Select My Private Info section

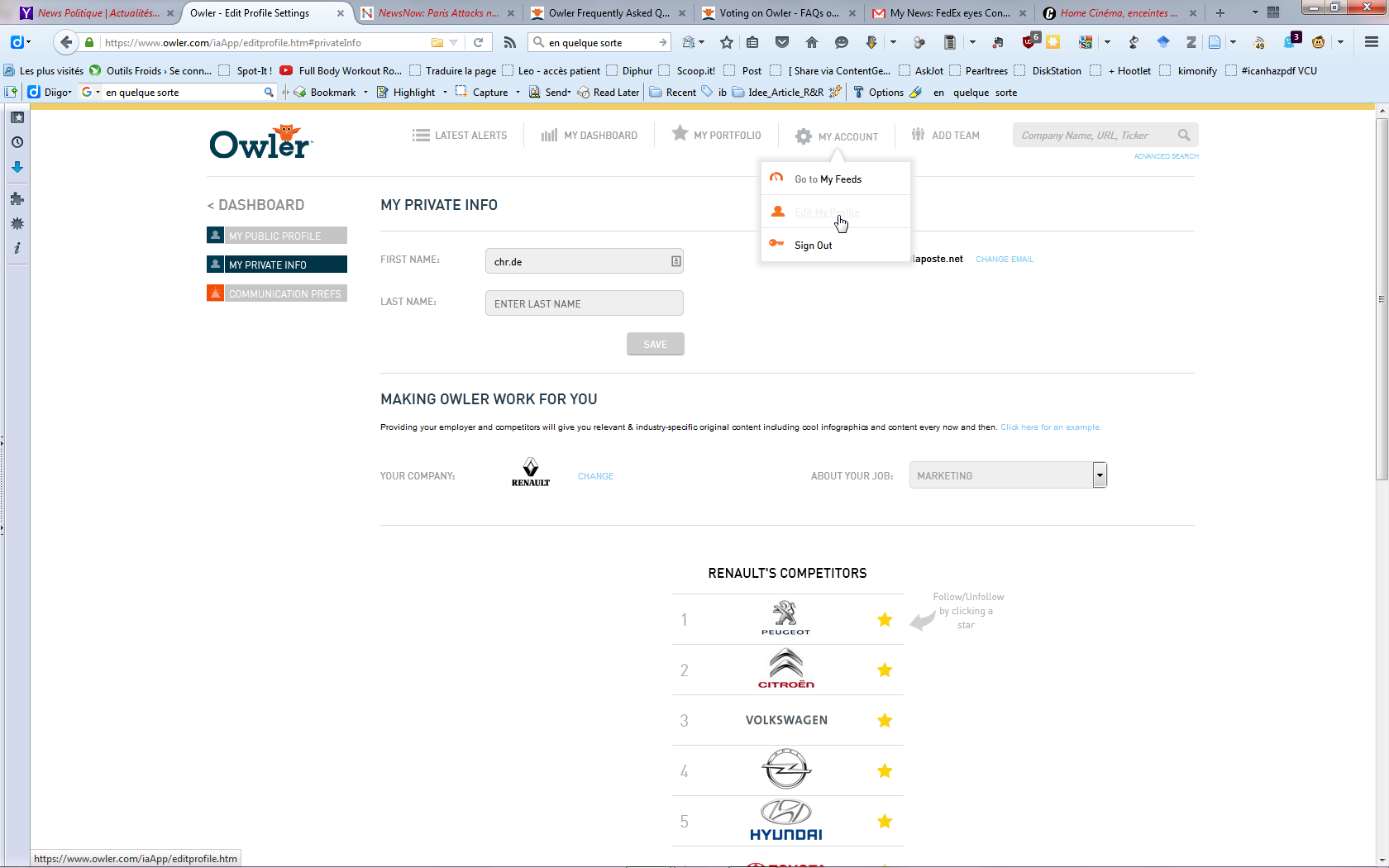point(277,265)
